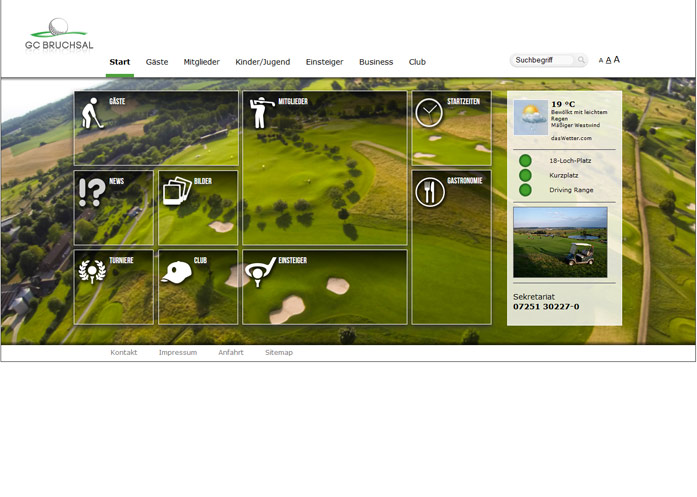Select the largest font size A
The width and height of the screenshot is (697, 497).
[617, 60]
